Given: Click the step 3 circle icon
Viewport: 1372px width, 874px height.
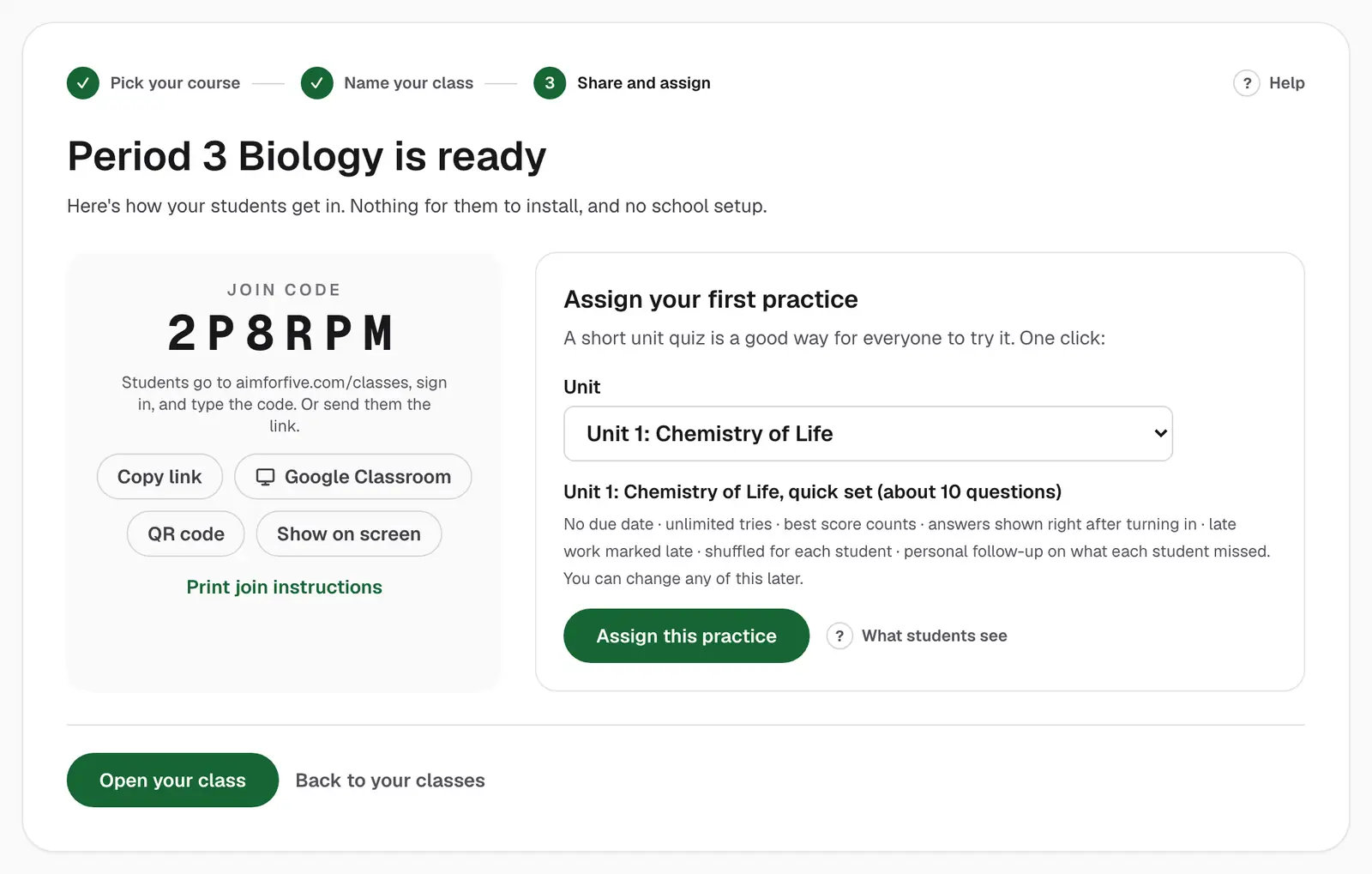Looking at the screenshot, I should (x=550, y=83).
